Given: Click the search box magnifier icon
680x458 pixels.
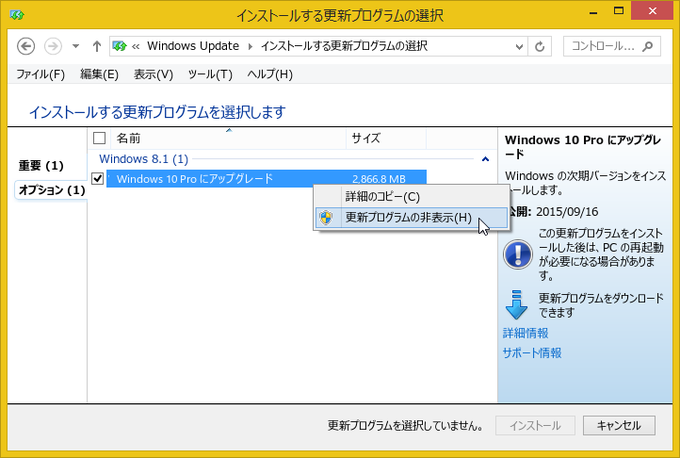Looking at the screenshot, I should (x=647, y=46).
